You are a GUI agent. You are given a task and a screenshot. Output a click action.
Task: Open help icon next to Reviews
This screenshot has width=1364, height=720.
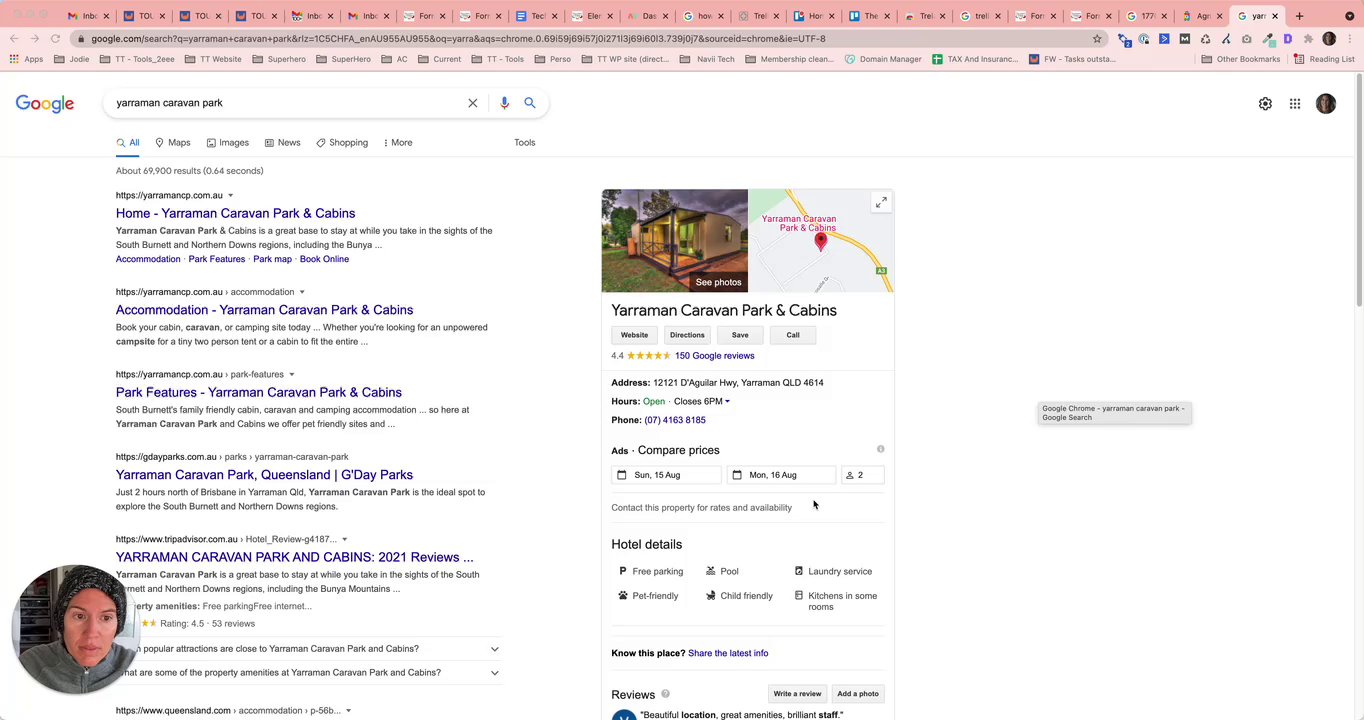pos(665,694)
